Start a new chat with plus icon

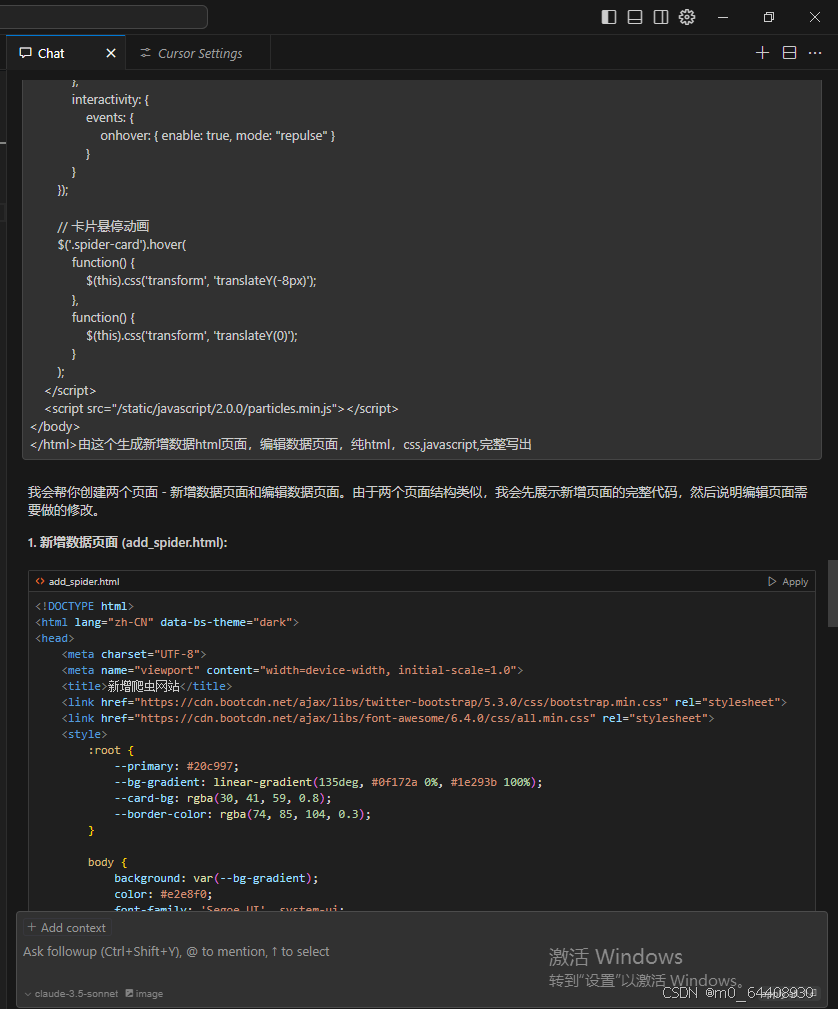pos(762,53)
